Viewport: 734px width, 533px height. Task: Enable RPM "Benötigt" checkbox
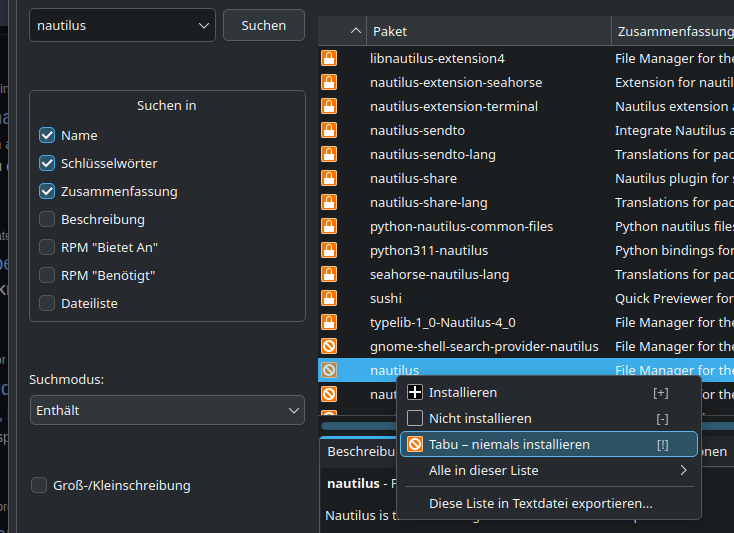(x=47, y=275)
